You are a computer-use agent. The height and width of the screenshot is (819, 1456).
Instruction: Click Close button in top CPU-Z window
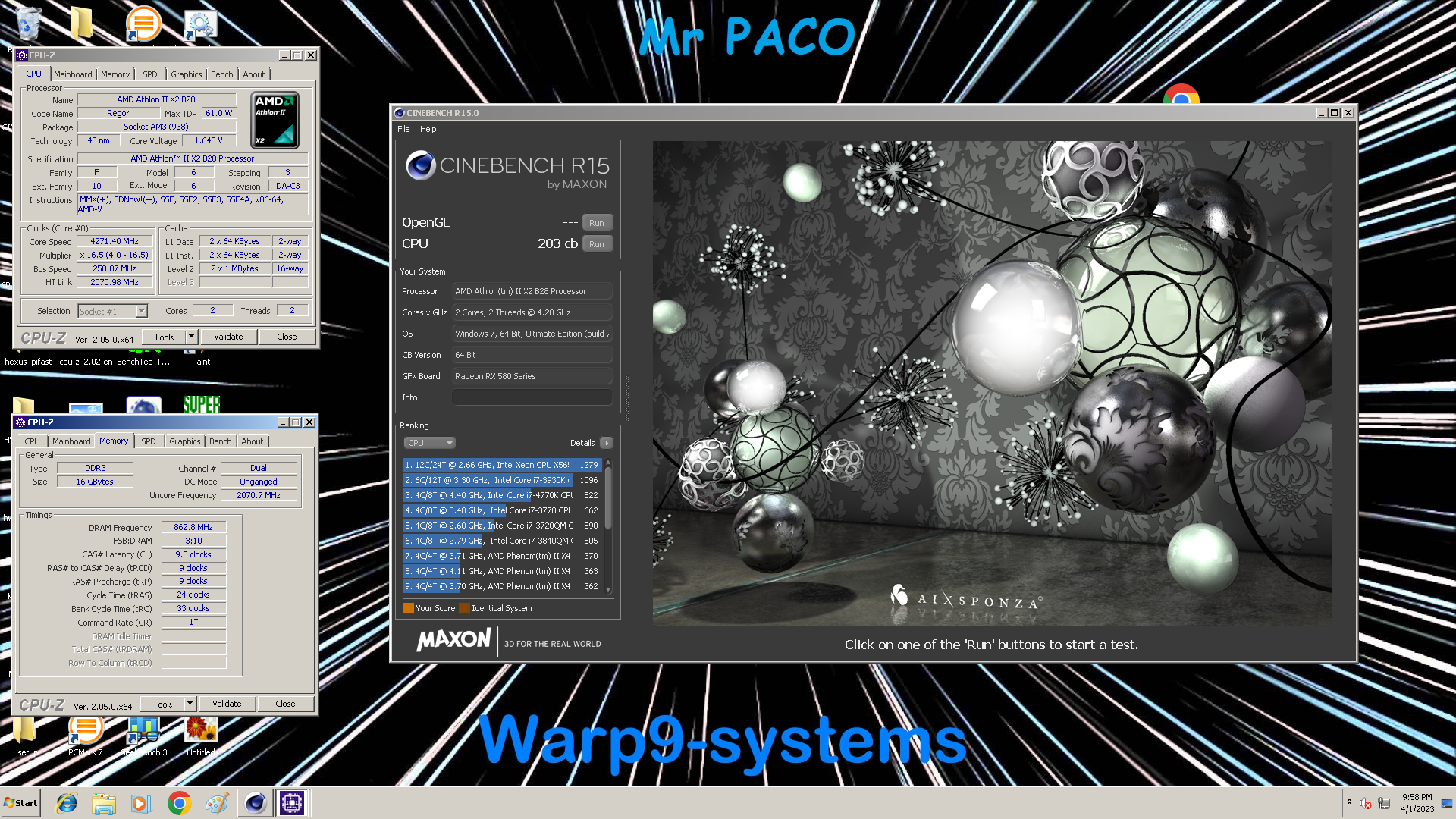point(287,337)
